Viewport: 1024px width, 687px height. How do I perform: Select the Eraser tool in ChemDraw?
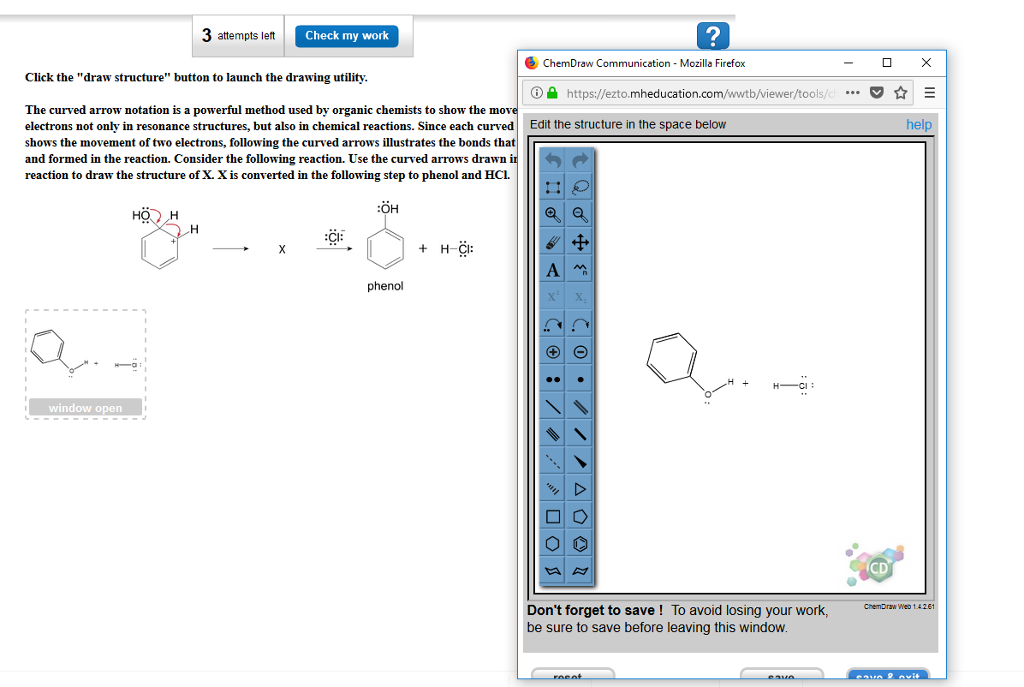tap(551, 240)
